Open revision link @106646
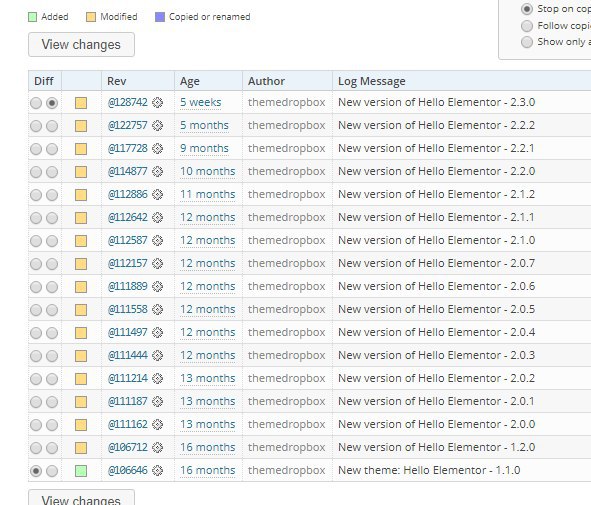Screen dimensions: 591x505 [x=128, y=470]
